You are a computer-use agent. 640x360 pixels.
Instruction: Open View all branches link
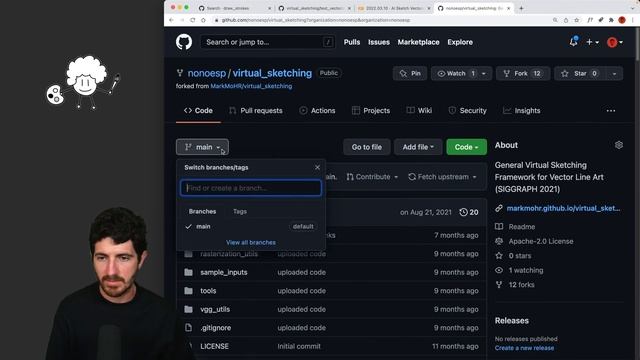point(251,242)
